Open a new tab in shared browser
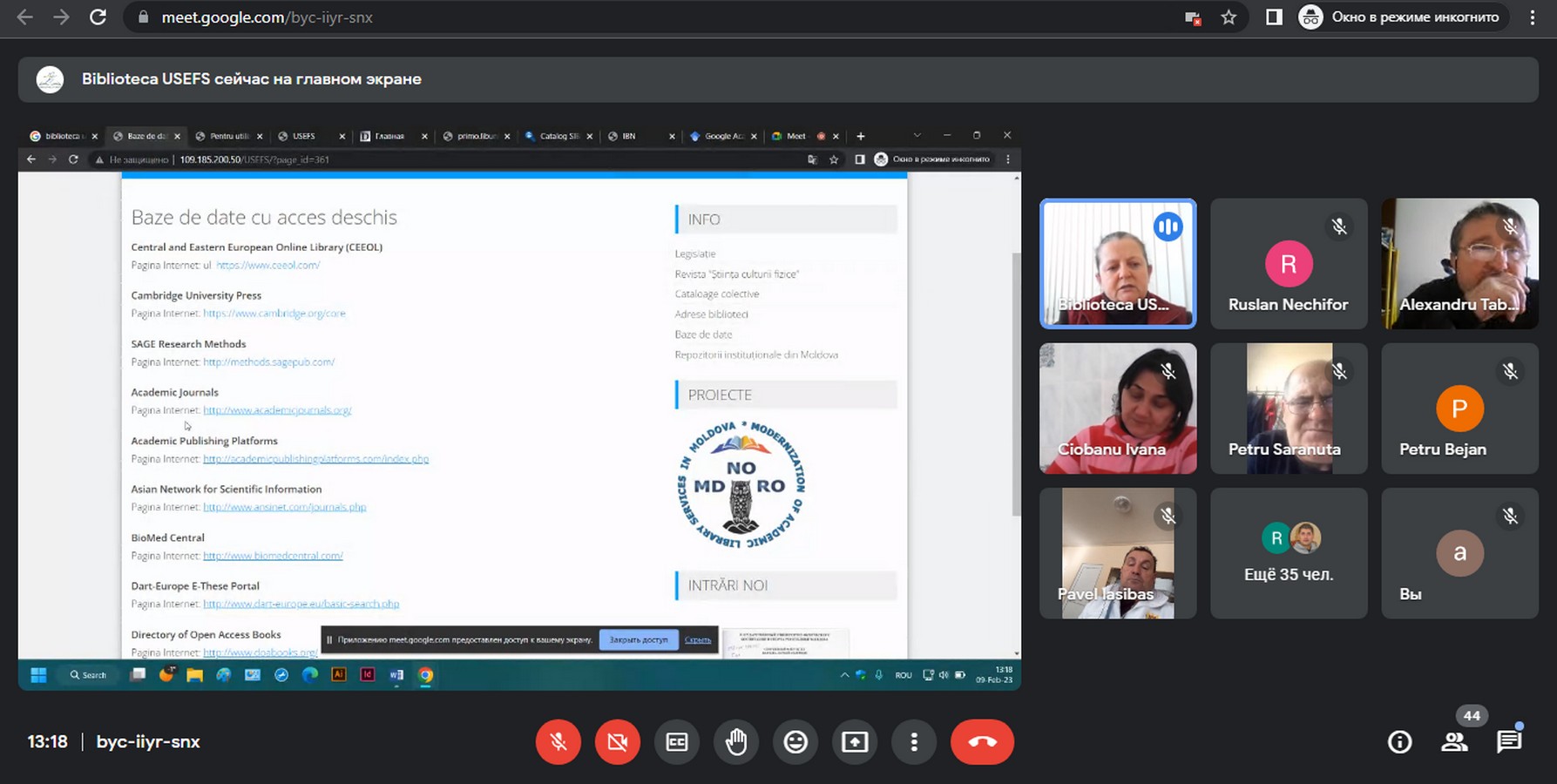This screenshot has height=784, width=1557. click(861, 136)
